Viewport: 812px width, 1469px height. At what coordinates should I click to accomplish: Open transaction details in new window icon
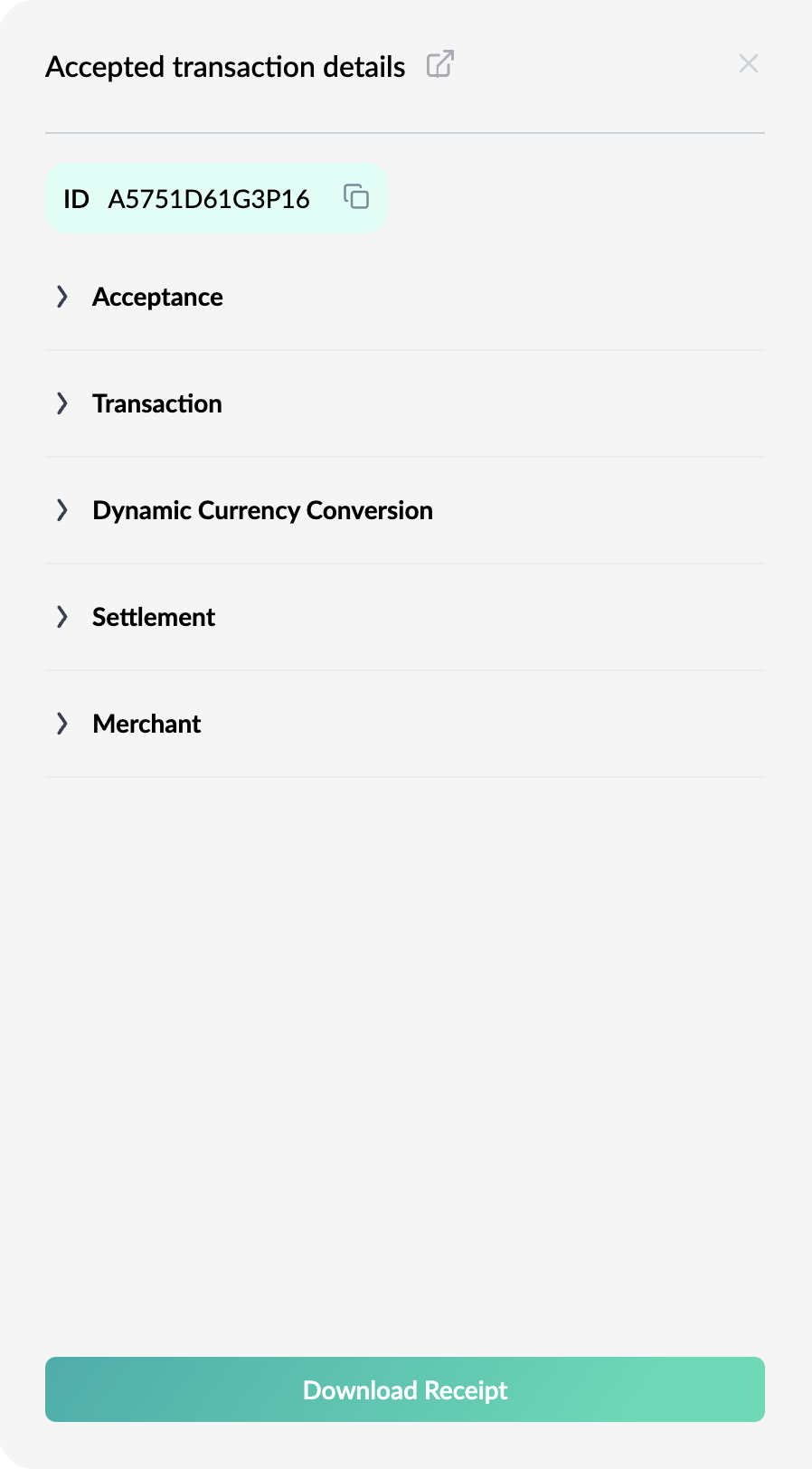[440, 64]
